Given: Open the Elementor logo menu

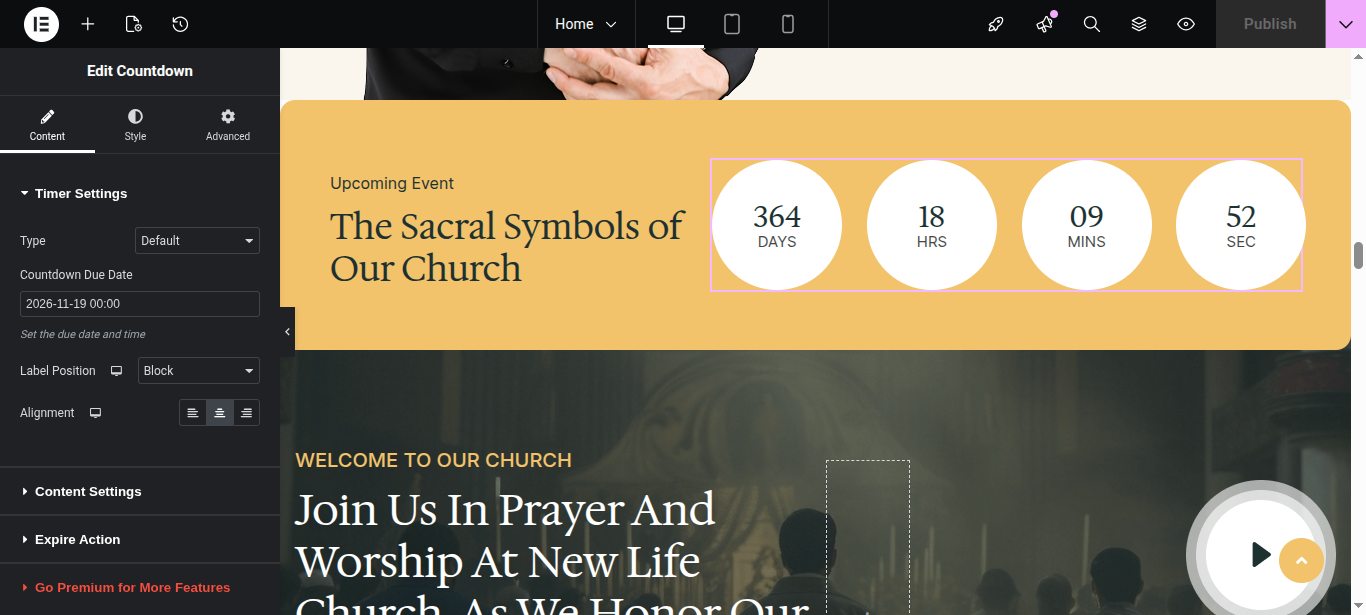Looking at the screenshot, I should pyautogui.click(x=41, y=24).
